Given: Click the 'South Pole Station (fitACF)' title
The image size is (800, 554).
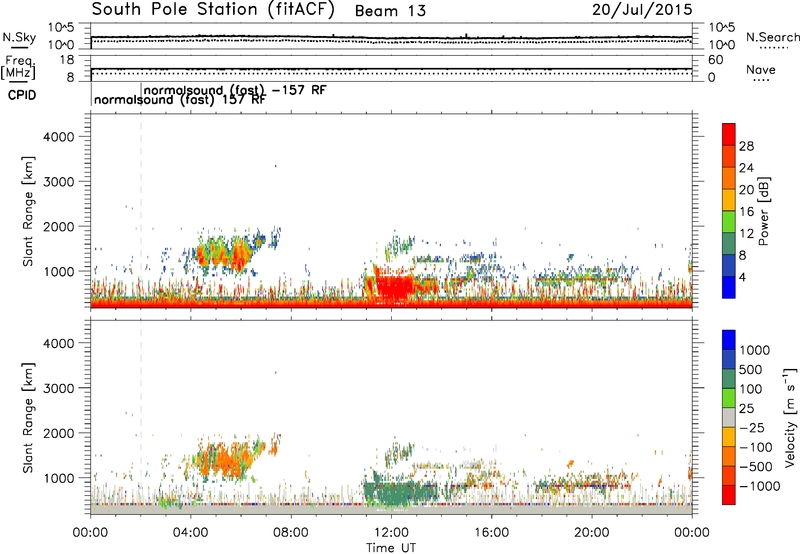Looking at the screenshot, I should [213, 9].
